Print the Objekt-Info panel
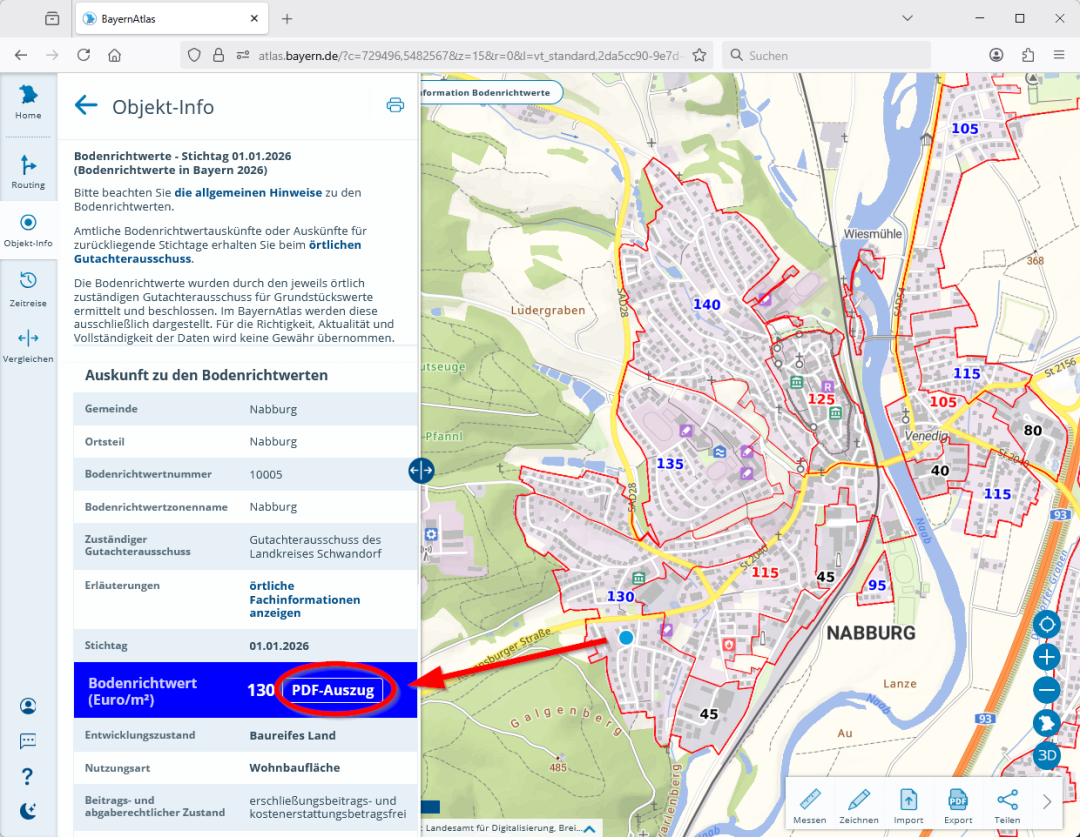 coord(395,105)
